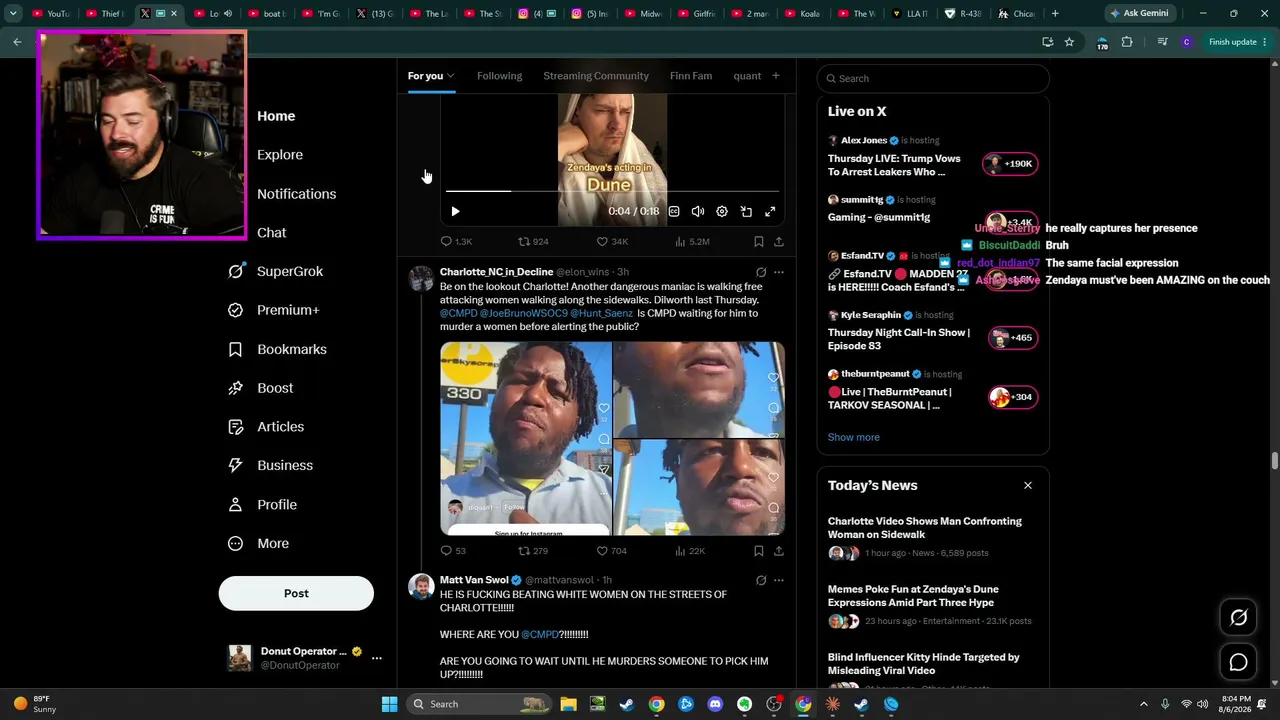
Task: Open Articles in sidebar
Action: [265, 427]
